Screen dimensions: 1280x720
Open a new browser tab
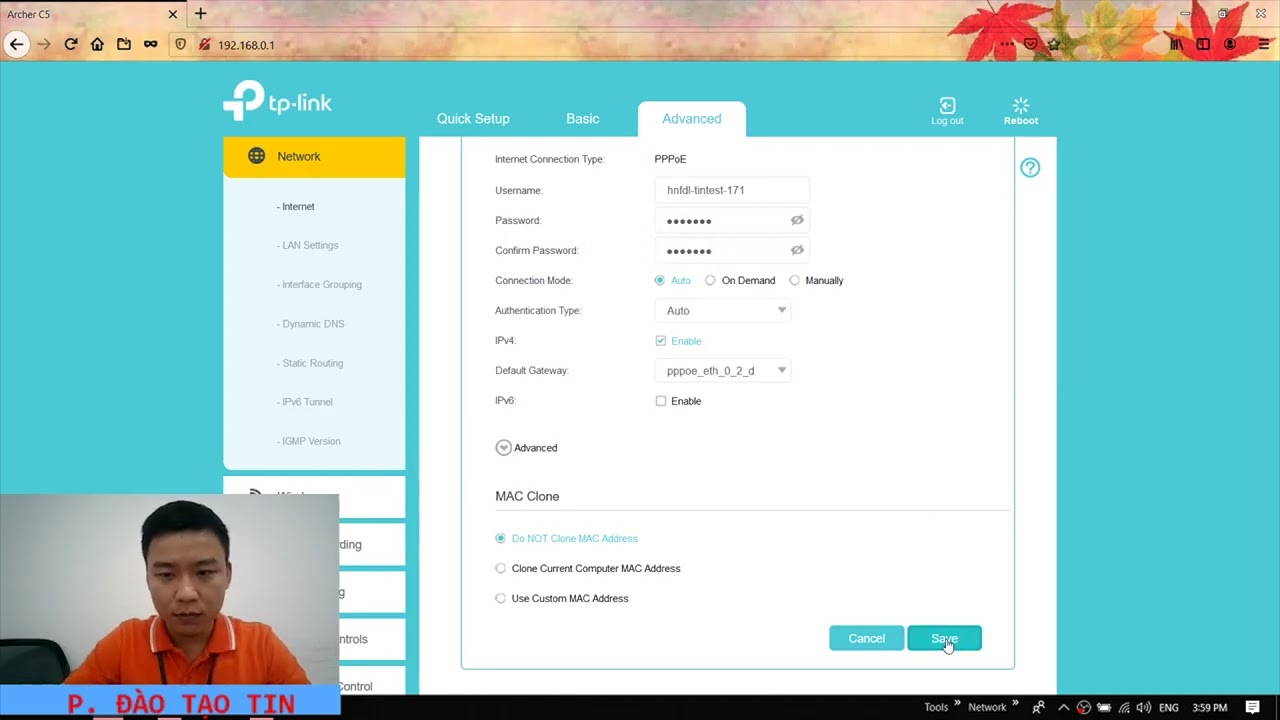(x=200, y=14)
